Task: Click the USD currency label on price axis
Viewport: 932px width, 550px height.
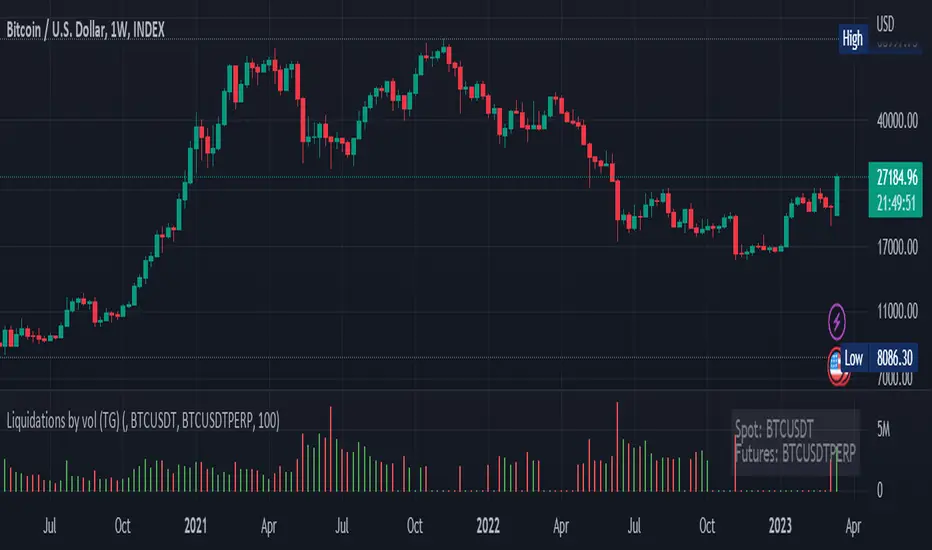Action: pyautogui.click(x=886, y=21)
